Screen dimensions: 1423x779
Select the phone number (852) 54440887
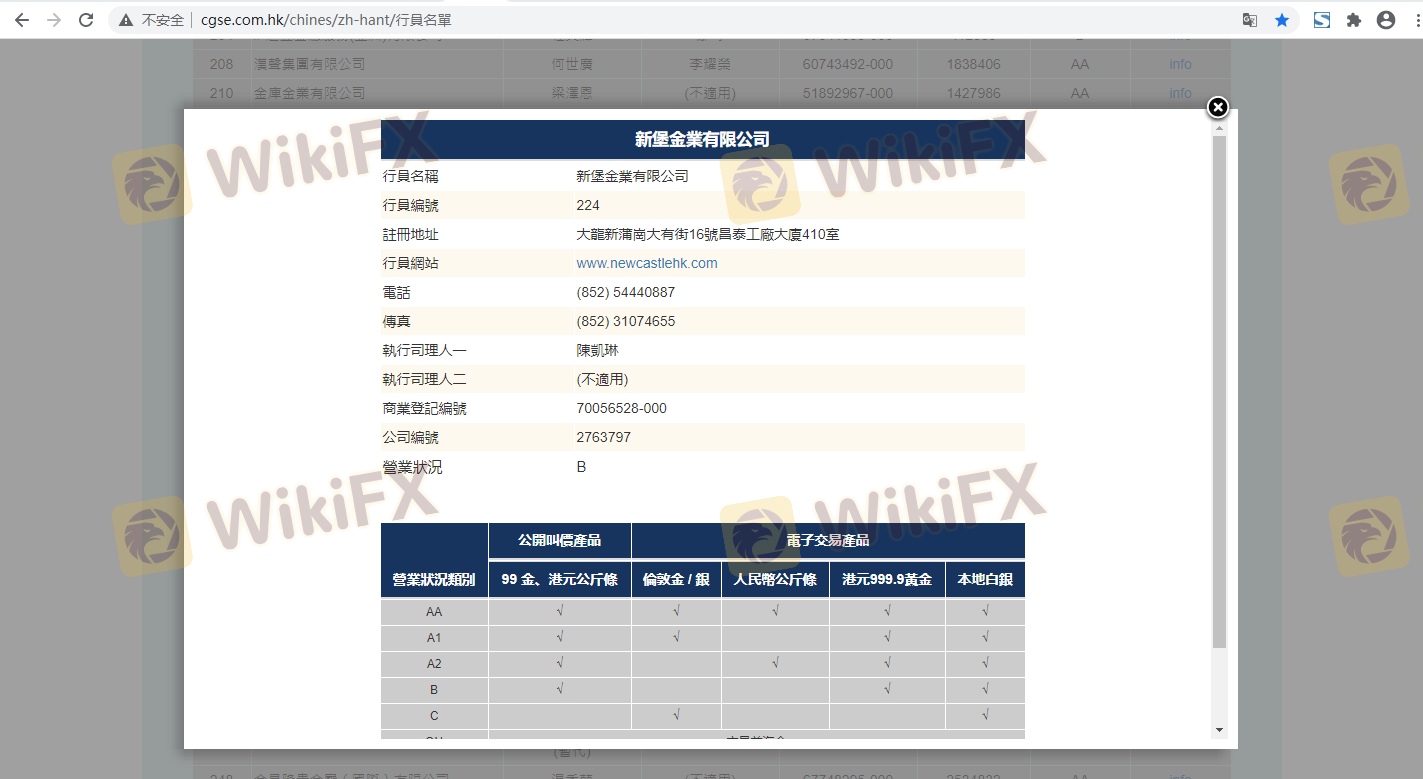click(626, 292)
